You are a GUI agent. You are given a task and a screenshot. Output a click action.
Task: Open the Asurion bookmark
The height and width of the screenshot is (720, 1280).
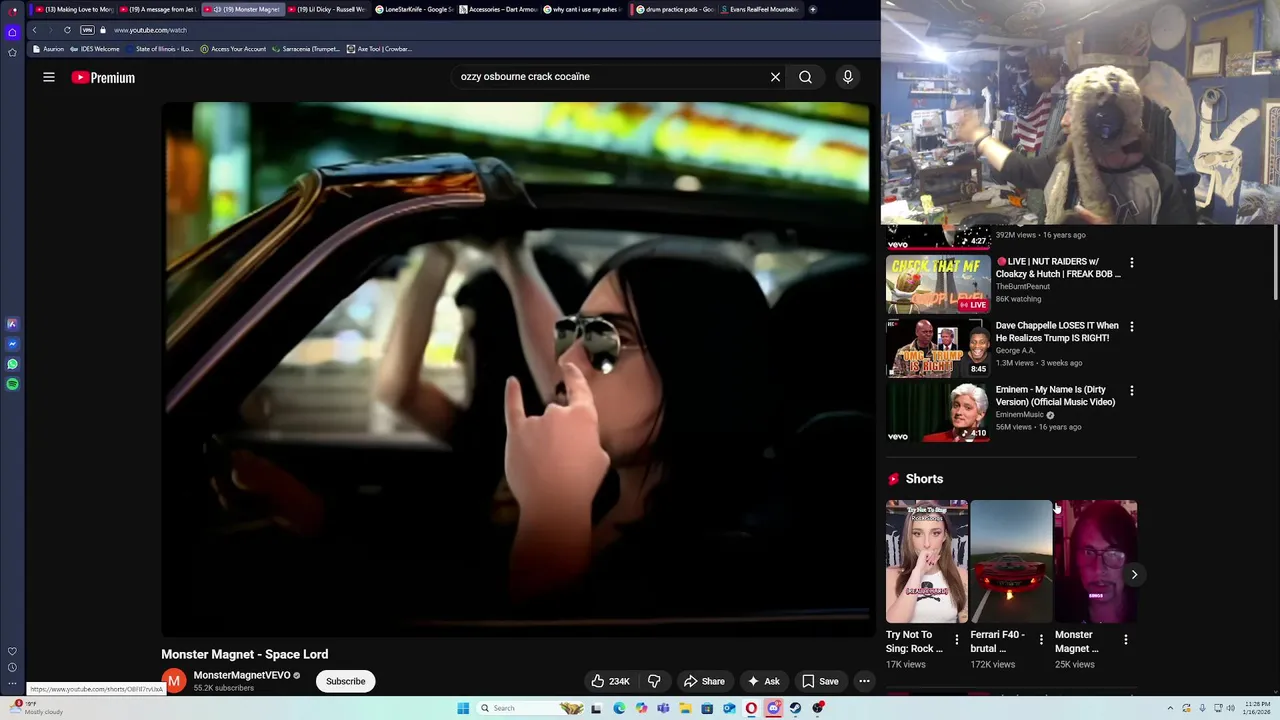(49, 49)
